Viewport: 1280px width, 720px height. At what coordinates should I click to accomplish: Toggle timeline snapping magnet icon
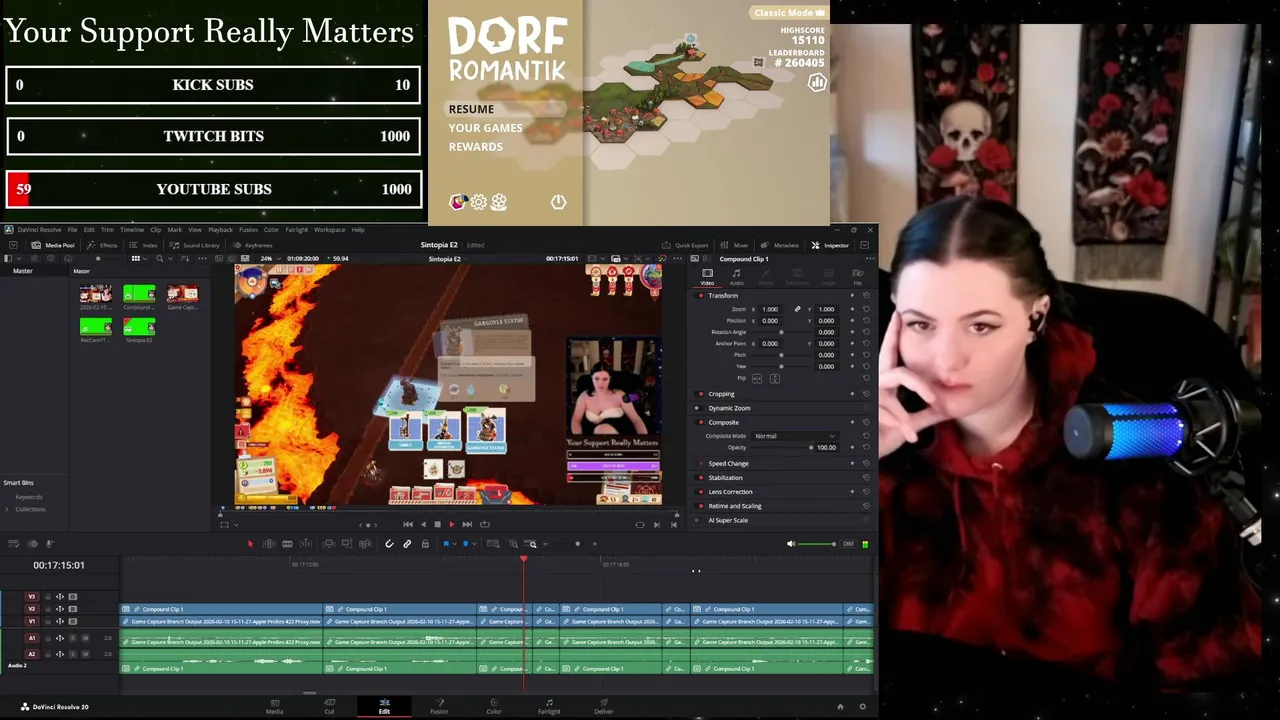tap(389, 544)
